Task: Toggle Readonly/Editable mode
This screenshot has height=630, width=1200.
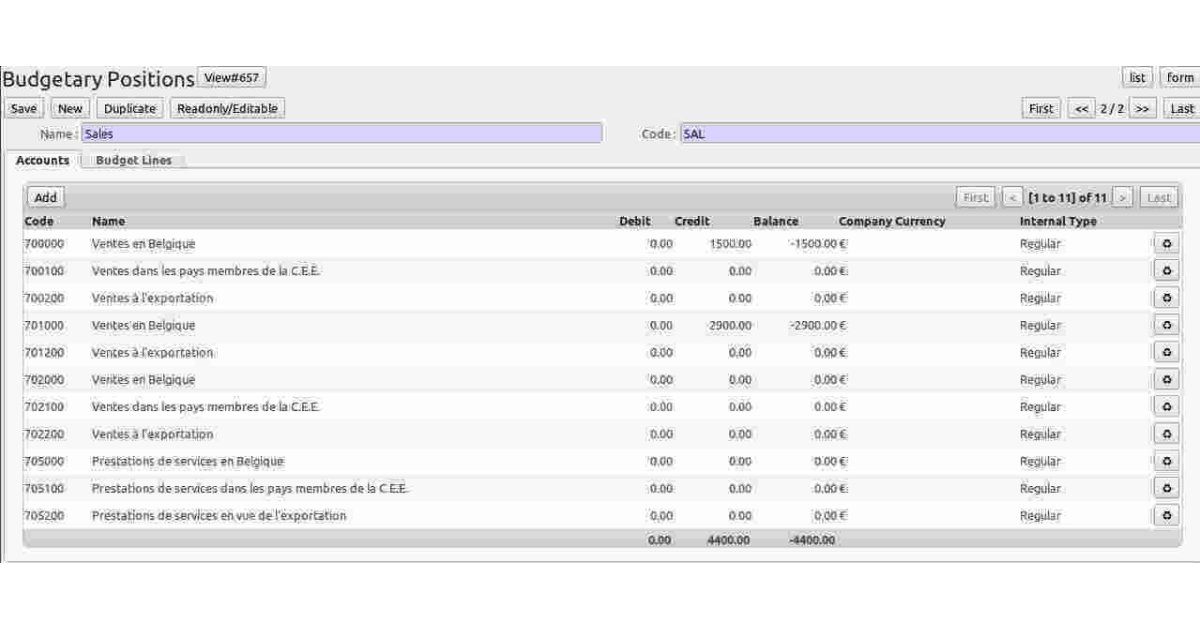Action: click(x=227, y=108)
